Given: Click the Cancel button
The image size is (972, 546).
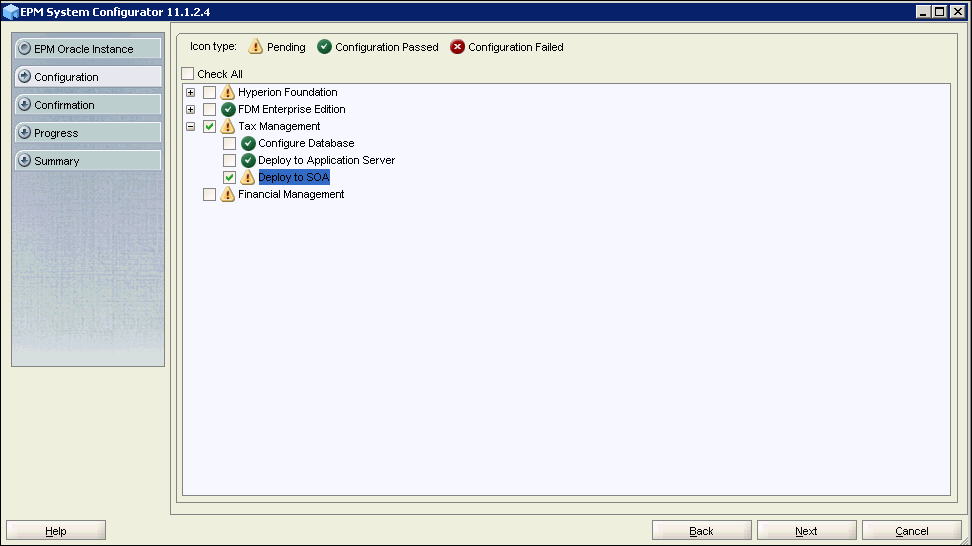Looking at the screenshot, I should [x=912, y=531].
